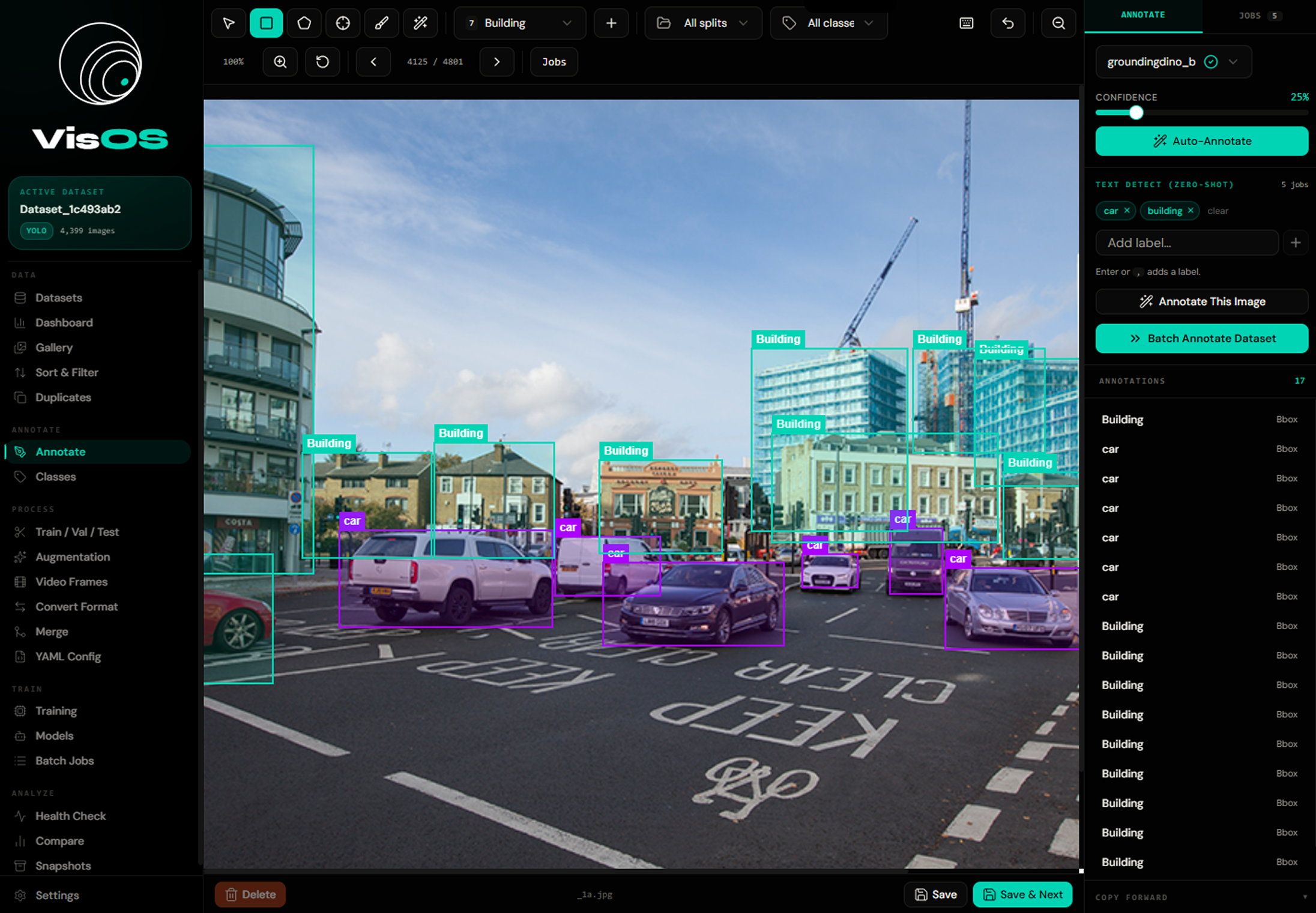Click Save & Next to advance images
The height and width of the screenshot is (913, 1316).
click(1022, 894)
